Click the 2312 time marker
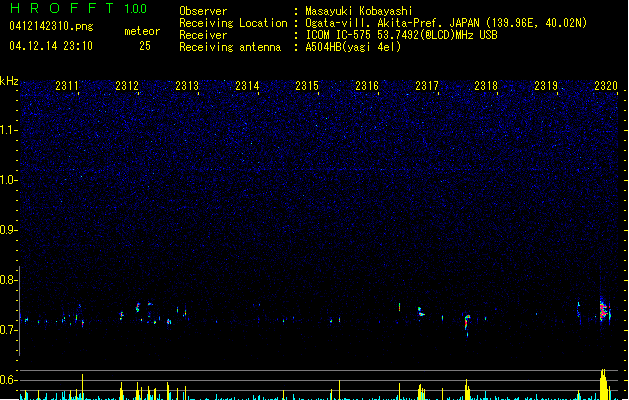 point(127,85)
